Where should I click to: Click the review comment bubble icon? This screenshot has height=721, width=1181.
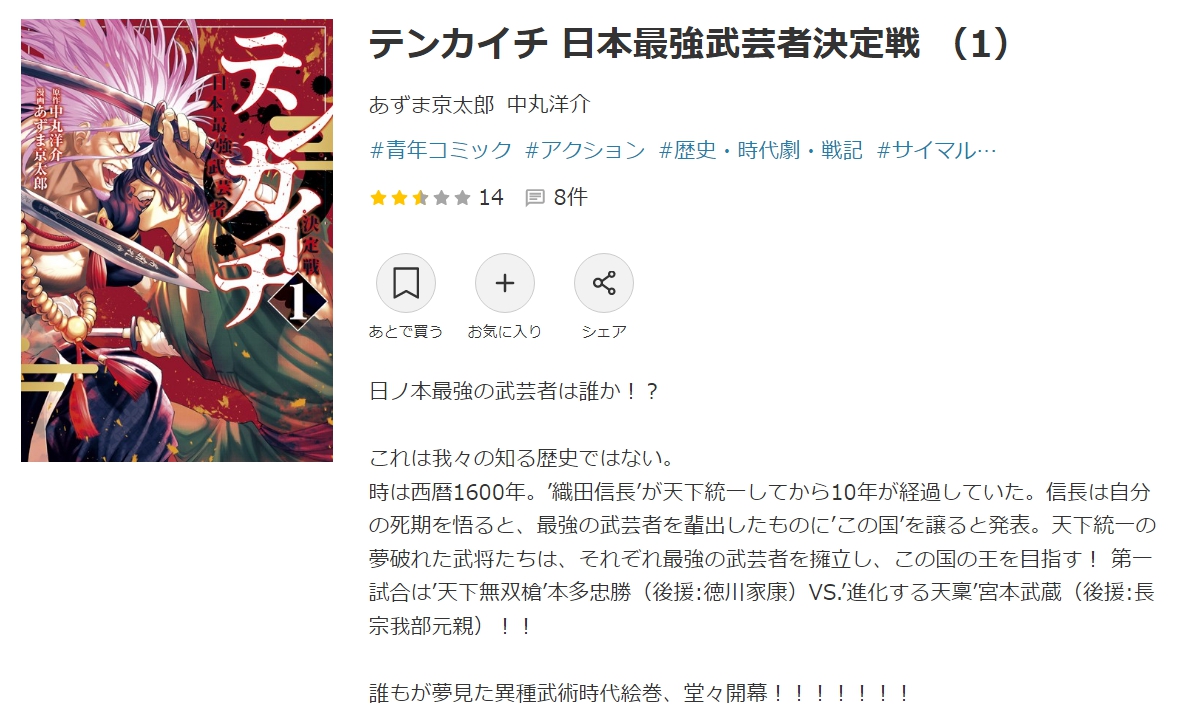[x=535, y=198]
